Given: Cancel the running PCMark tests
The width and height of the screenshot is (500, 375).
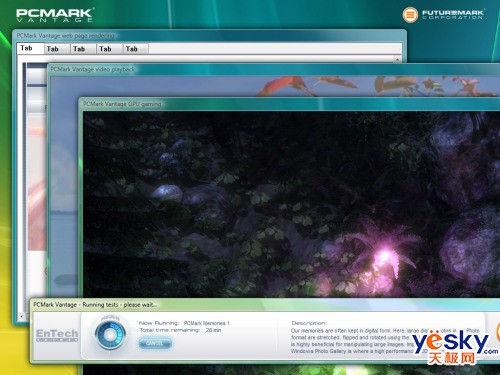Looking at the screenshot, I should pos(155,343).
